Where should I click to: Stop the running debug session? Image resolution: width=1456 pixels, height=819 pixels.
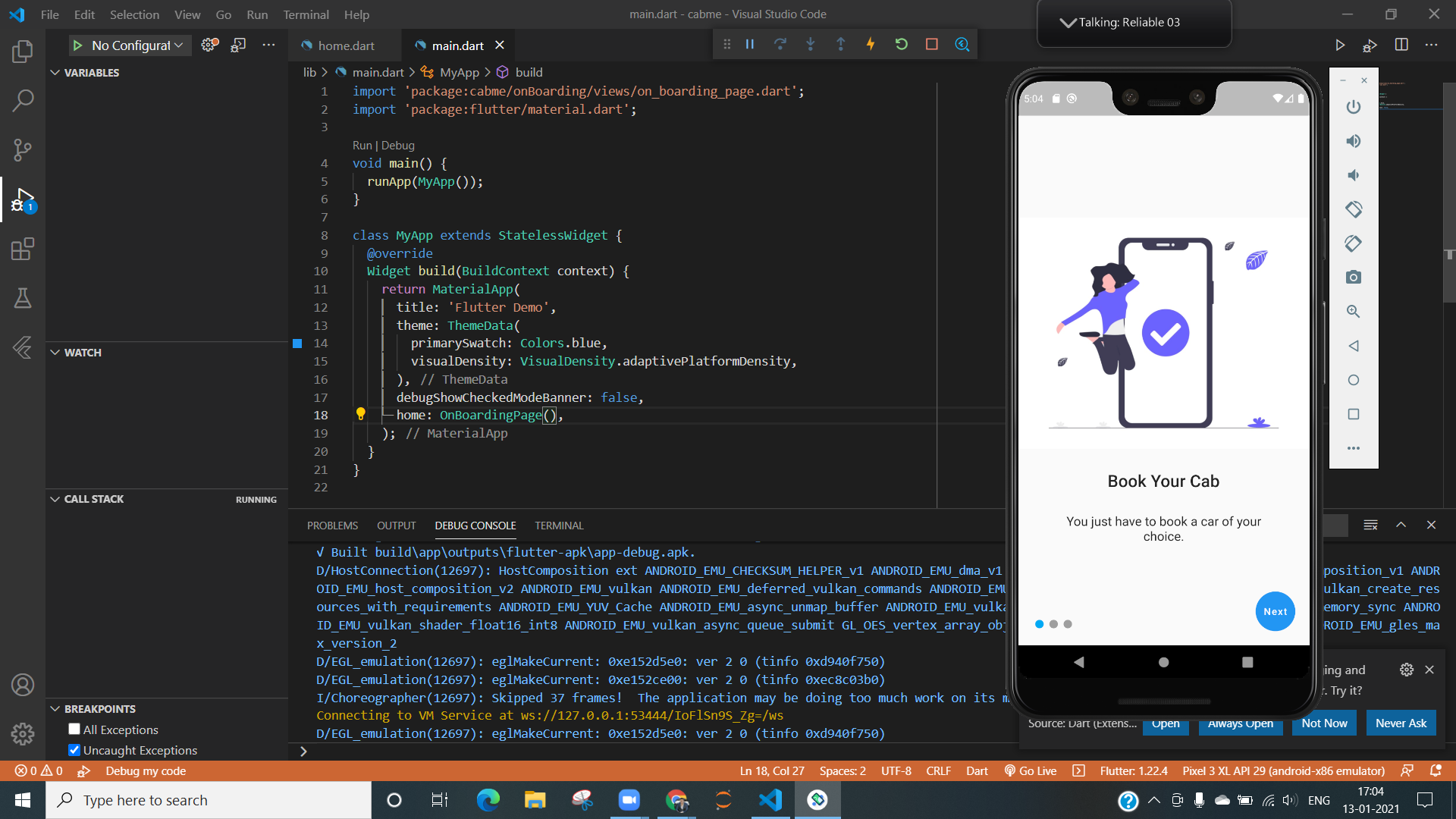pyautogui.click(x=931, y=44)
